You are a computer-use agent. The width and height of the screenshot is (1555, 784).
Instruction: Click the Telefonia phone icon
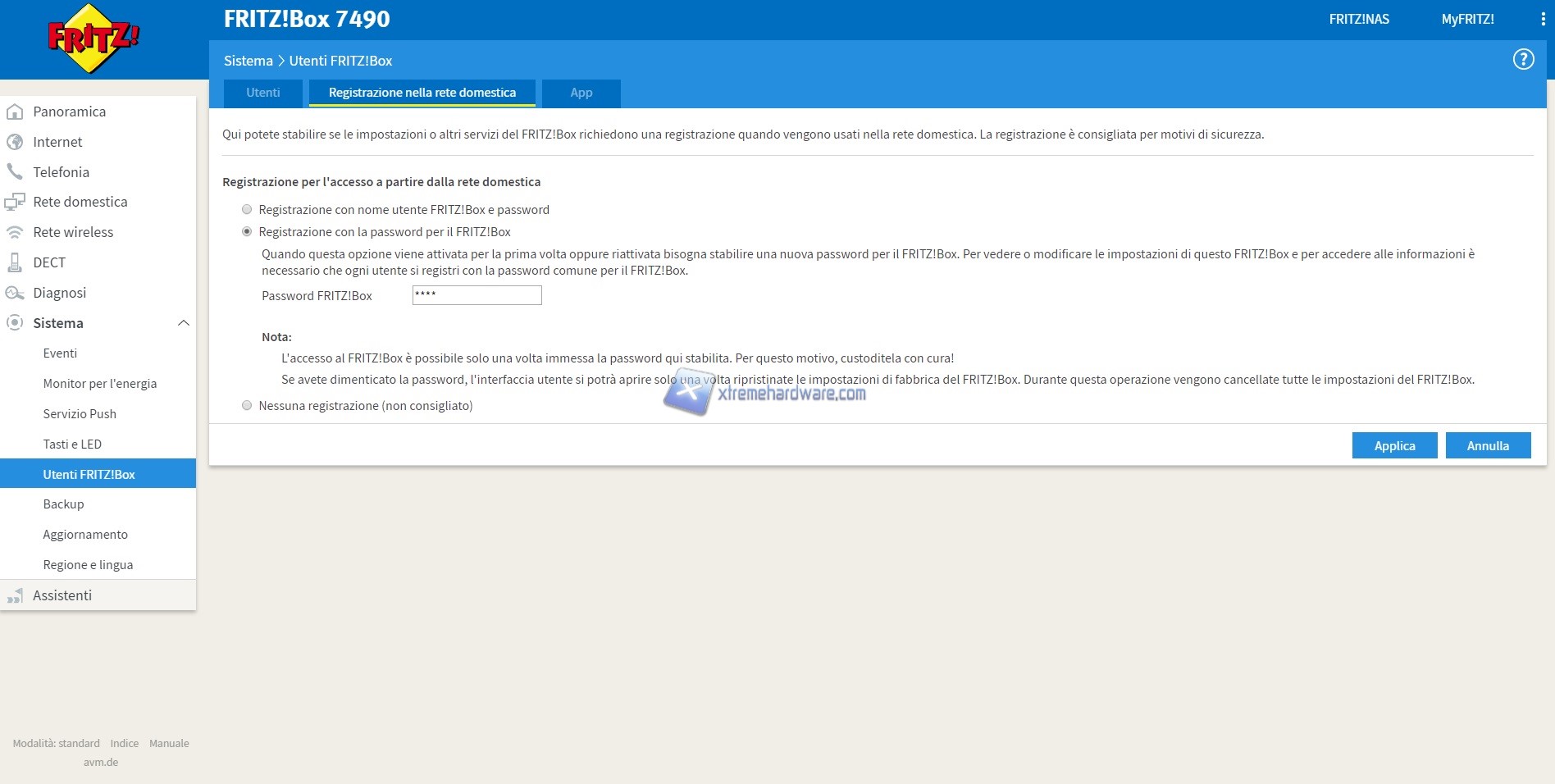click(x=15, y=172)
